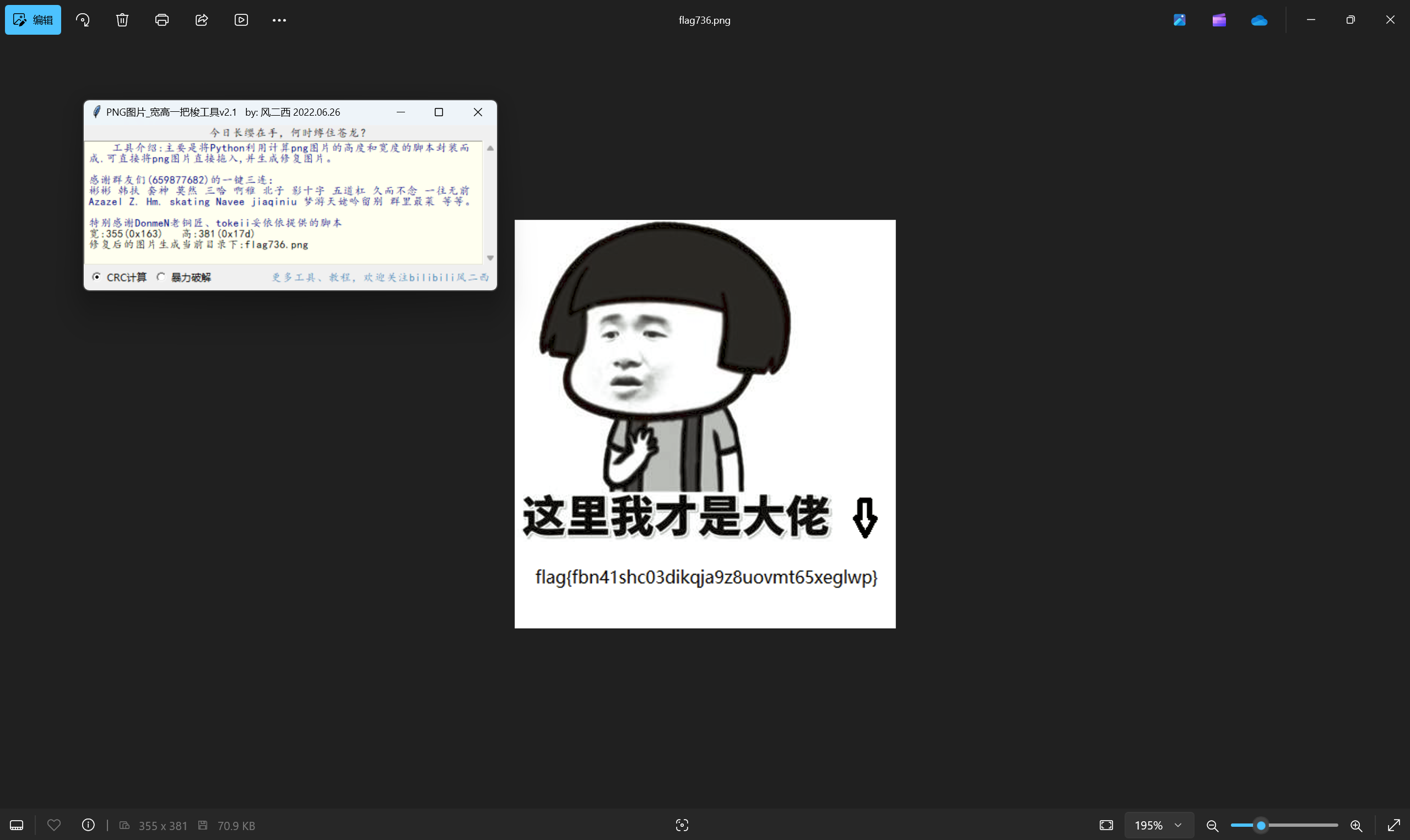Maximize the PNG宽高一把梭 tool window

point(439,112)
